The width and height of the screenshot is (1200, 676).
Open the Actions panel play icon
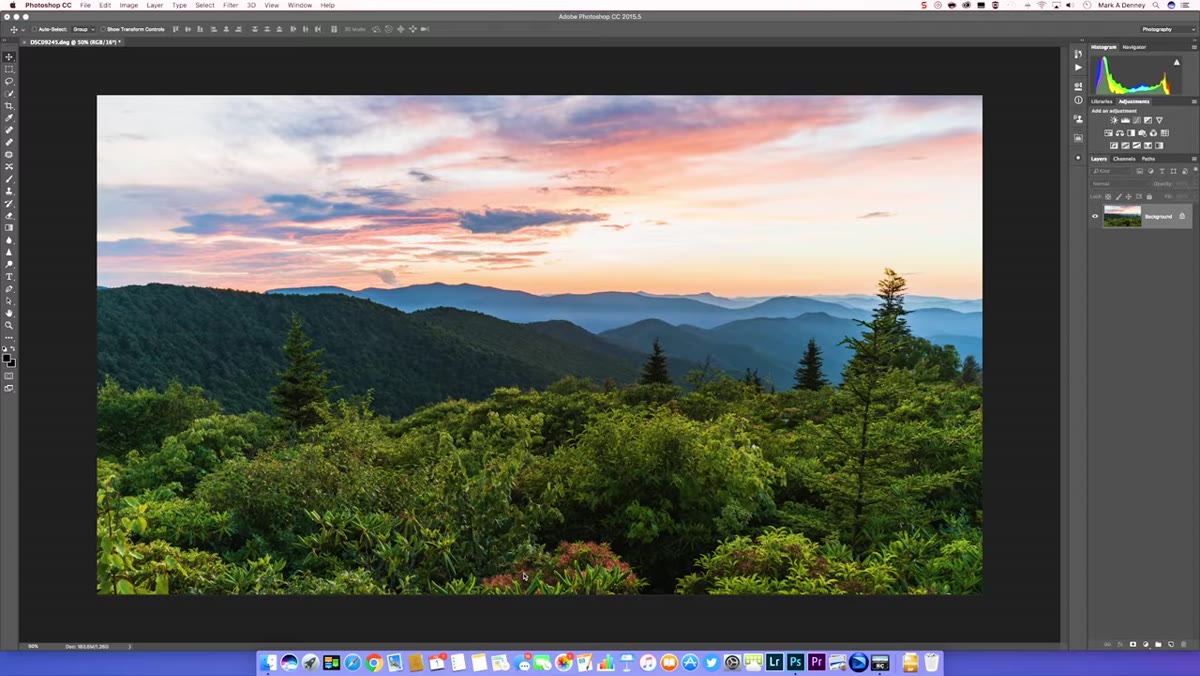point(1078,67)
